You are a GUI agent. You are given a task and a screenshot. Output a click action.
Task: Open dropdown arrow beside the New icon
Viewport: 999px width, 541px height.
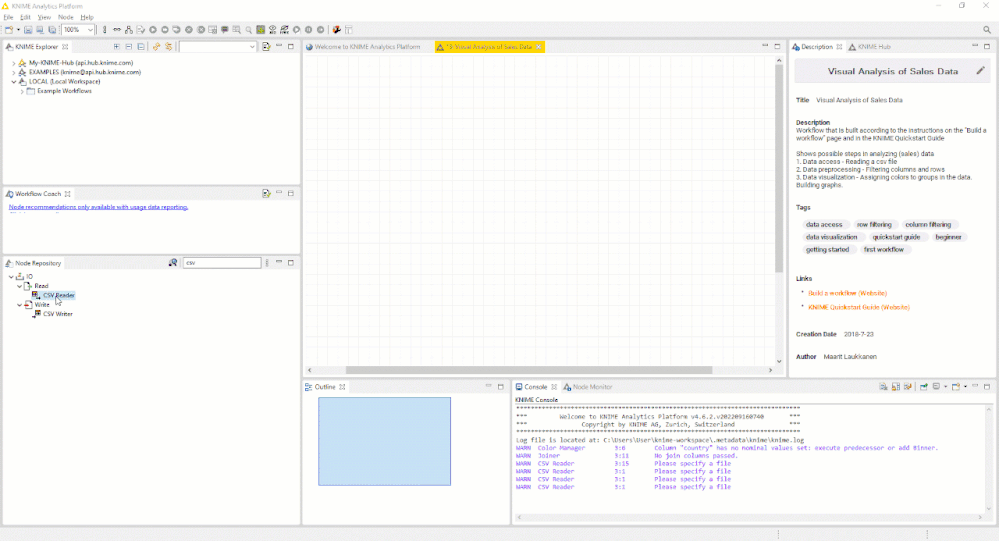[18, 30]
